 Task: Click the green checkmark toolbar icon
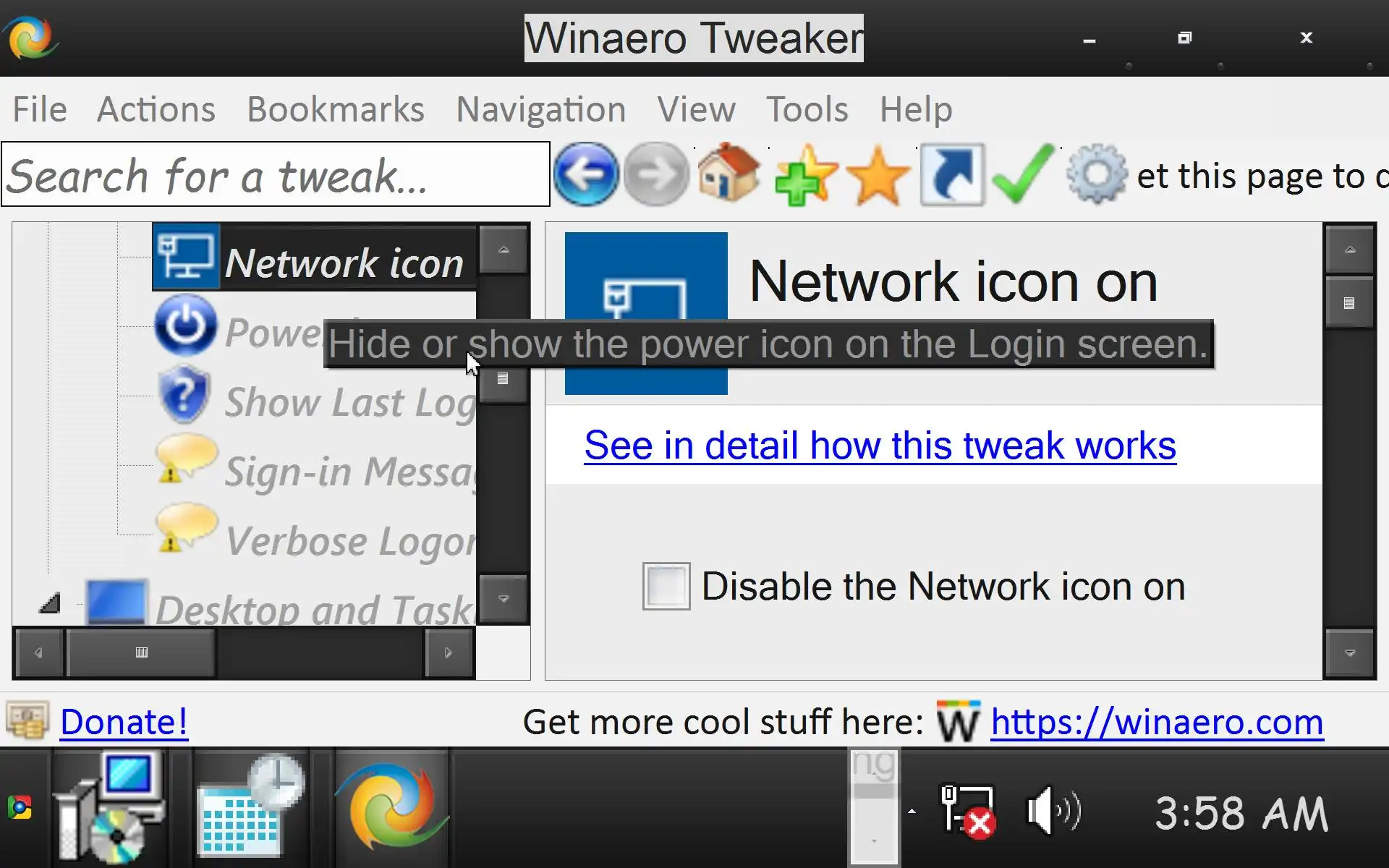pyautogui.click(x=1023, y=174)
